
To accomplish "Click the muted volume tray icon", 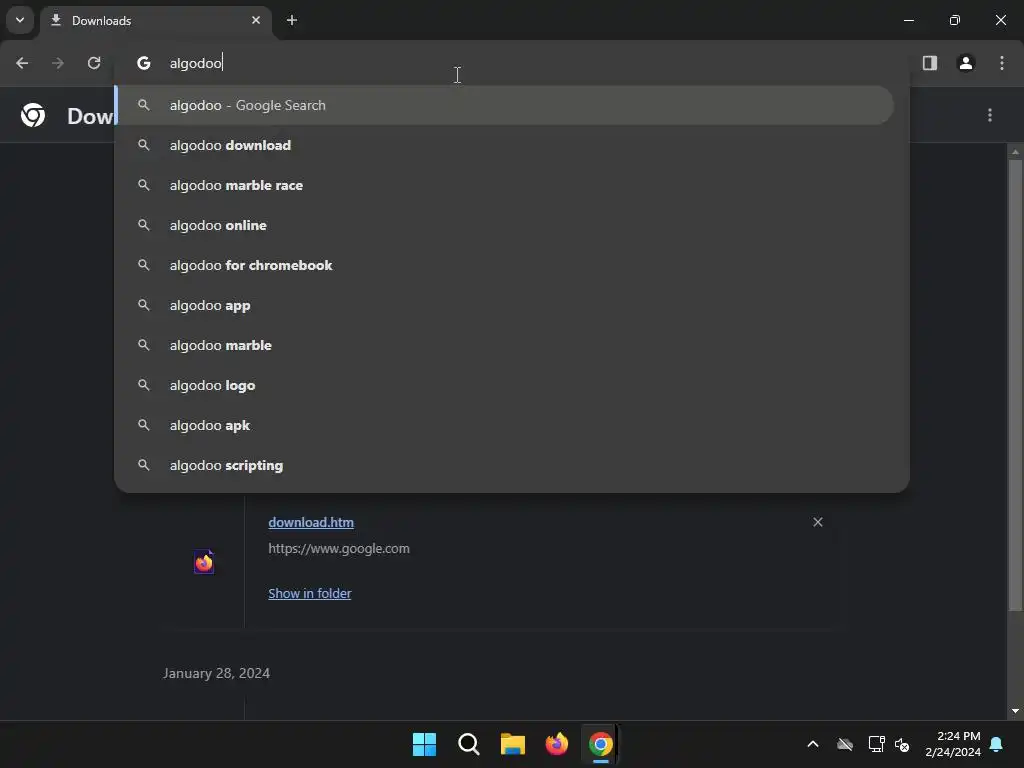I will point(902,744).
